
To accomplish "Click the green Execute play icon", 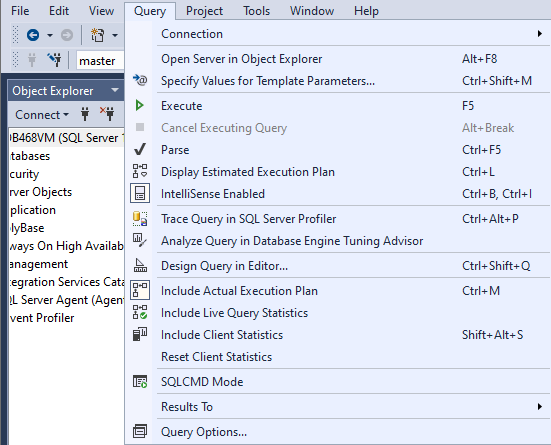I will point(140,105).
